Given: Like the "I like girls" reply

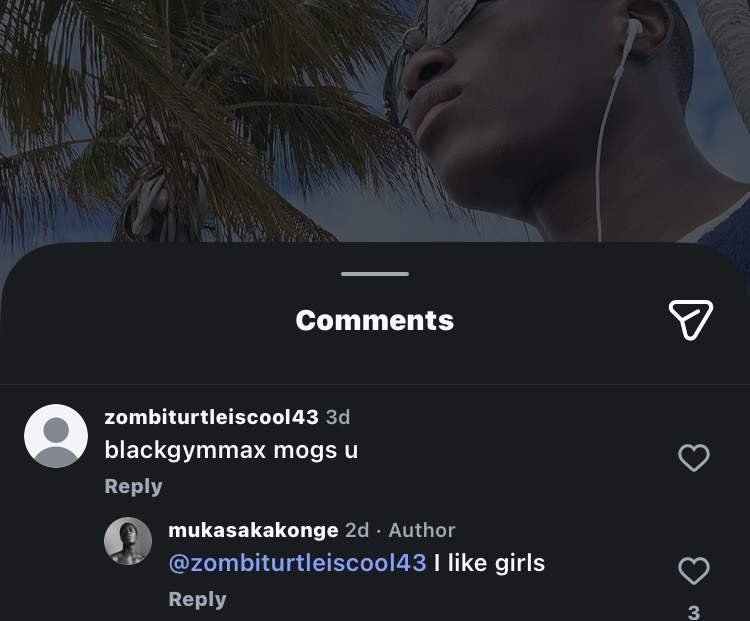Looking at the screenshot, I should (694, 570).
